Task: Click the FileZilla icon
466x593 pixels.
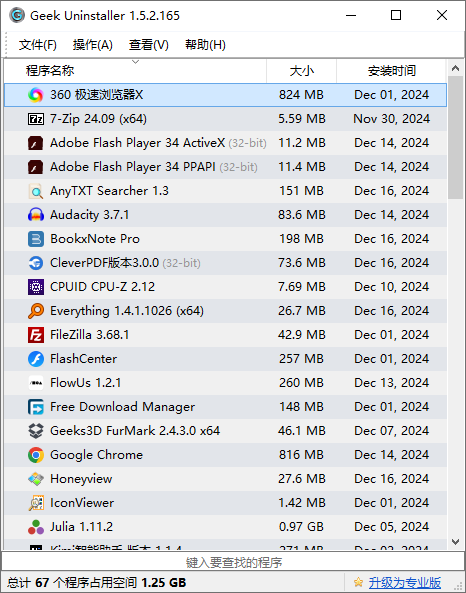Action: click(36, 335)
